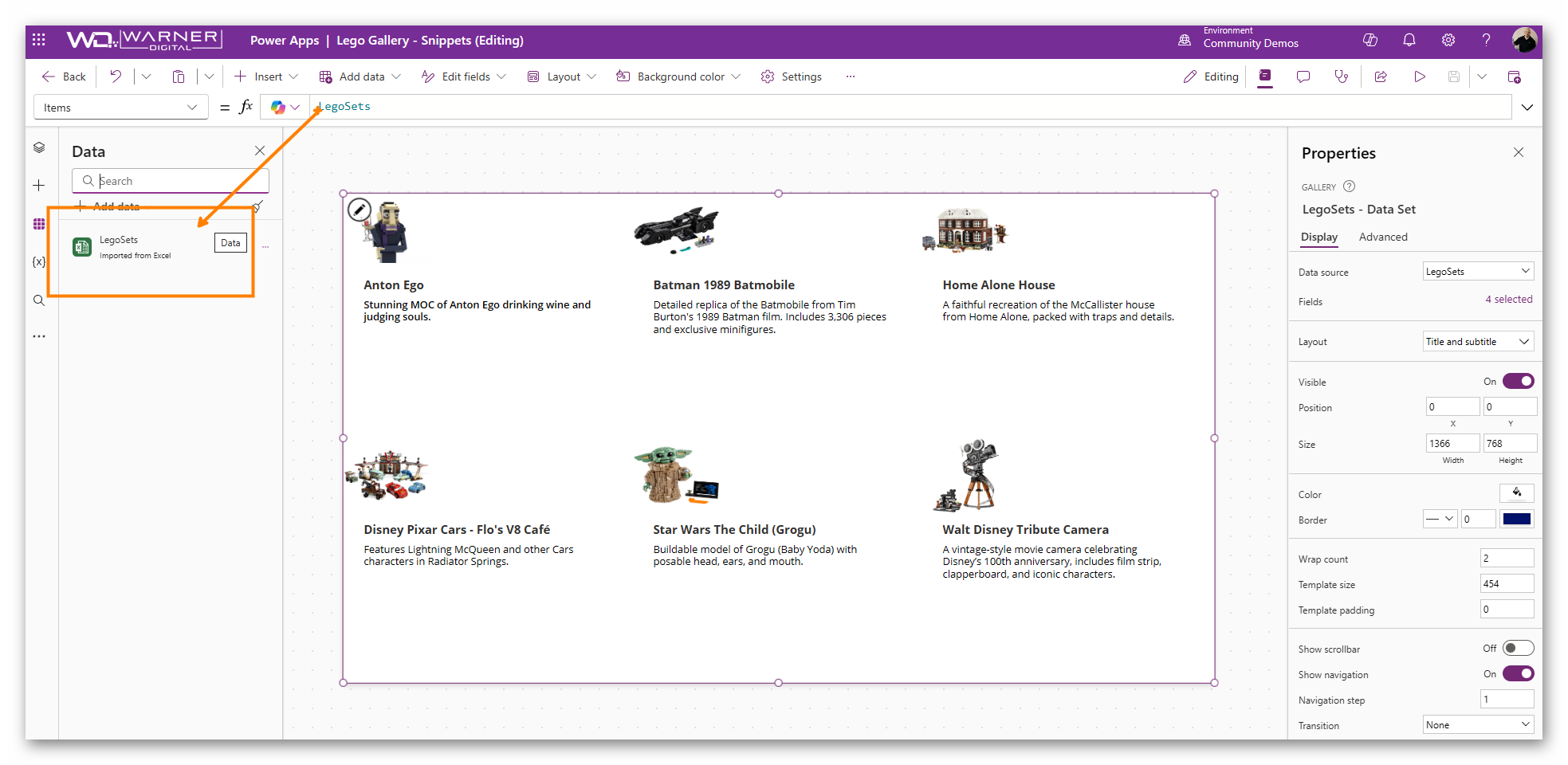Open the Comments icon

point(1303,76)
